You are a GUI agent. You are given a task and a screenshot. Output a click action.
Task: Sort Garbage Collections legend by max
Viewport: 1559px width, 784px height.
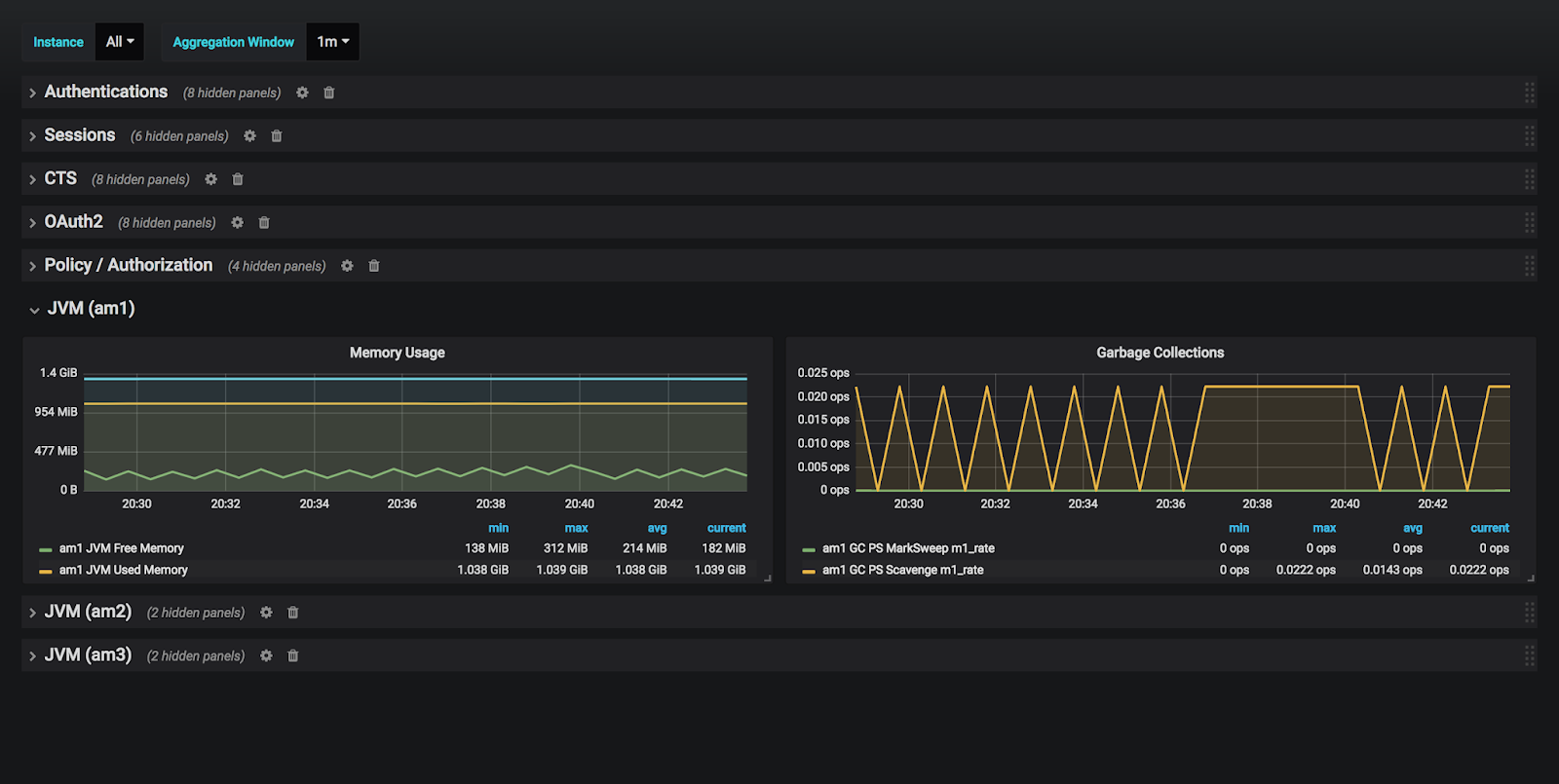click(1324, 528)
